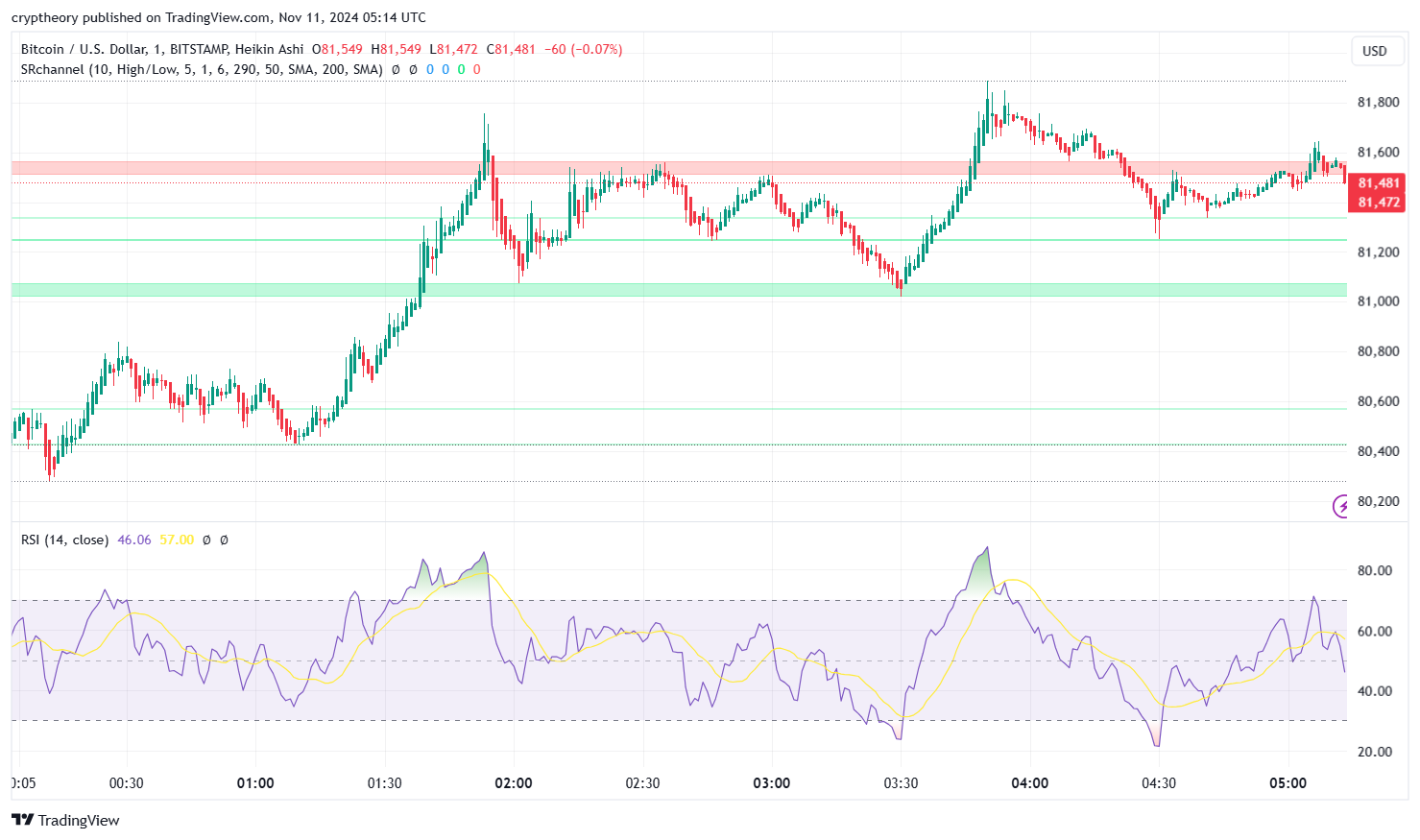The height and width of the screenshot is (840, 1420).
Task: Click the 01:00 time axis label
Action: coord(255,783)
